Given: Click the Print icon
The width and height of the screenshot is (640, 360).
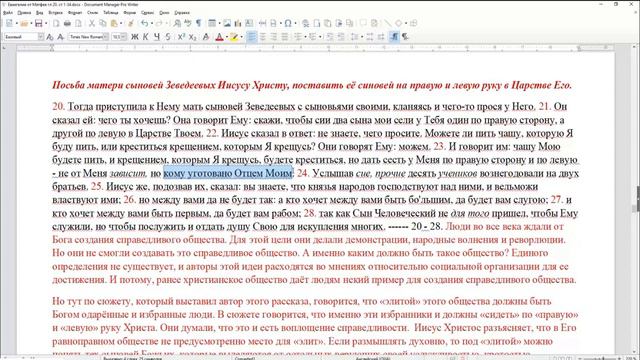Looking at the screenshot, I should point(67,24).
